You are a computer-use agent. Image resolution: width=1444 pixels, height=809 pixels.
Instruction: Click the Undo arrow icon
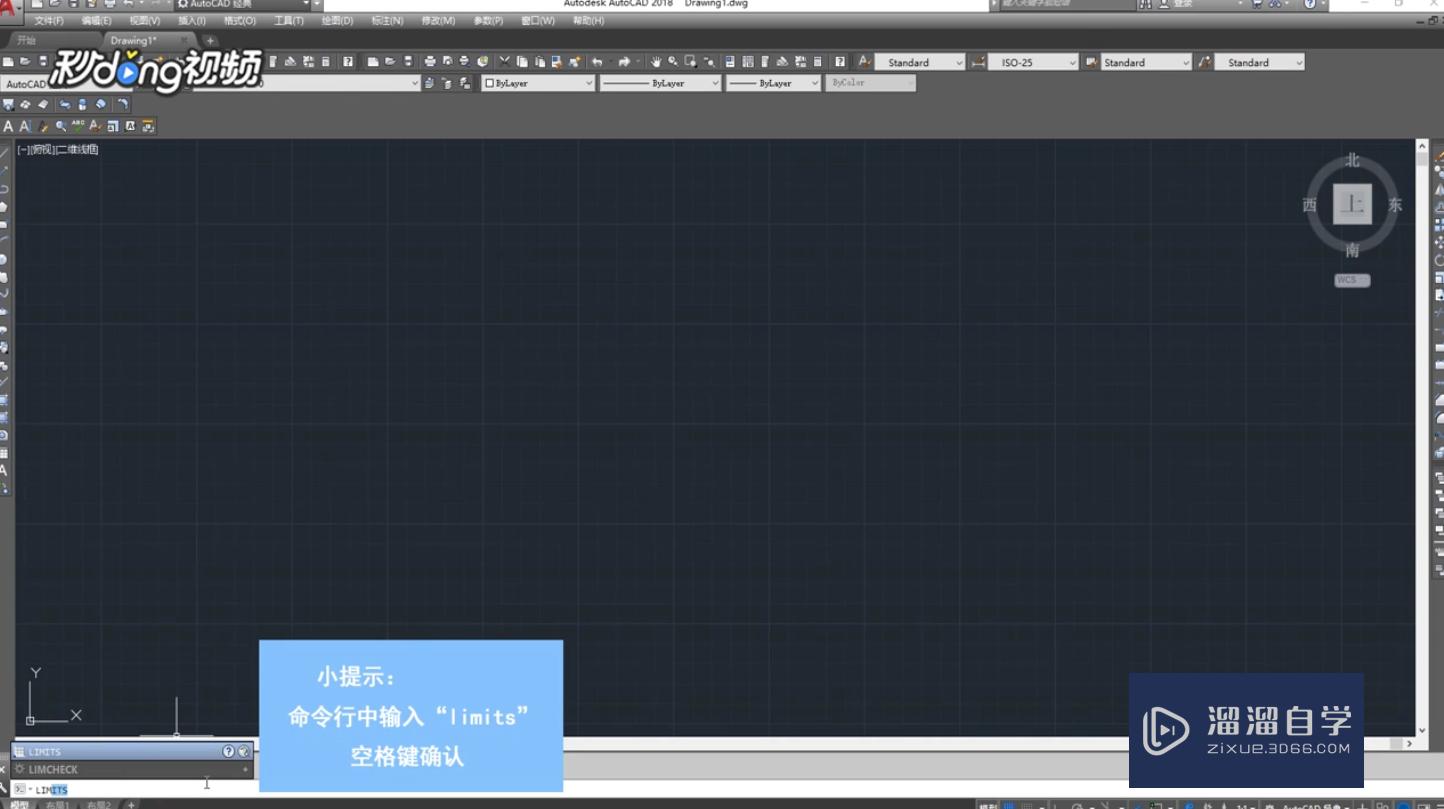pos(597,62)
